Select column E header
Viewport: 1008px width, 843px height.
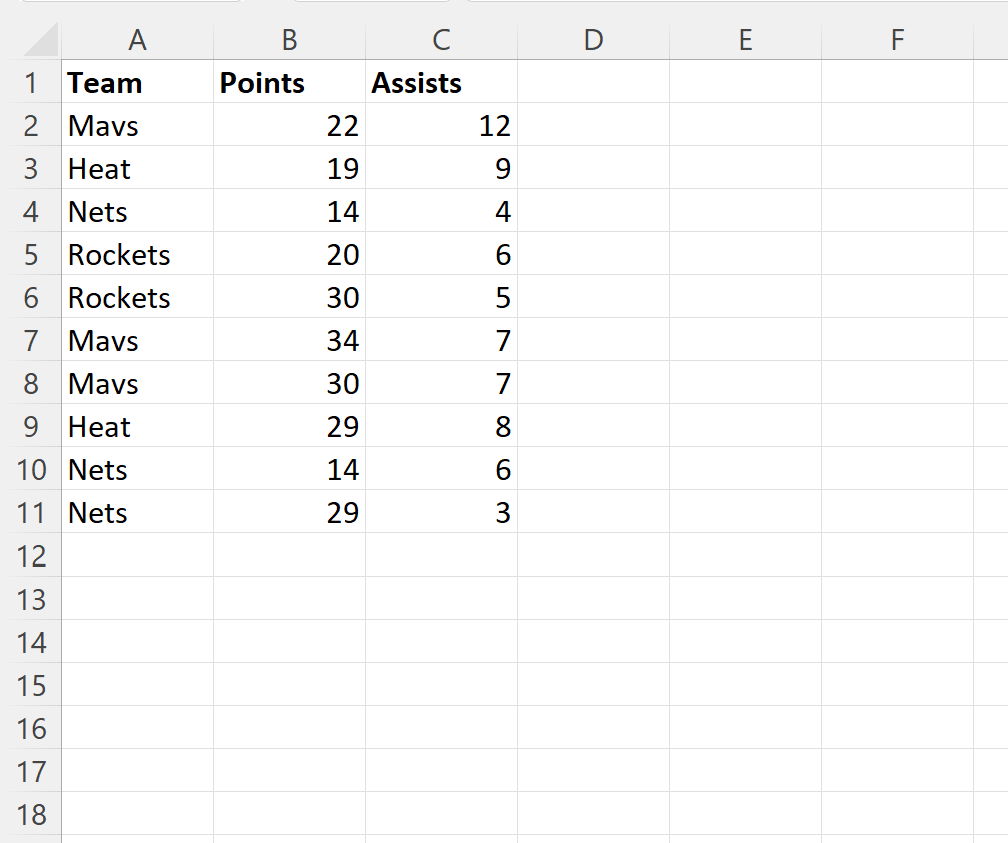point(745,40)
